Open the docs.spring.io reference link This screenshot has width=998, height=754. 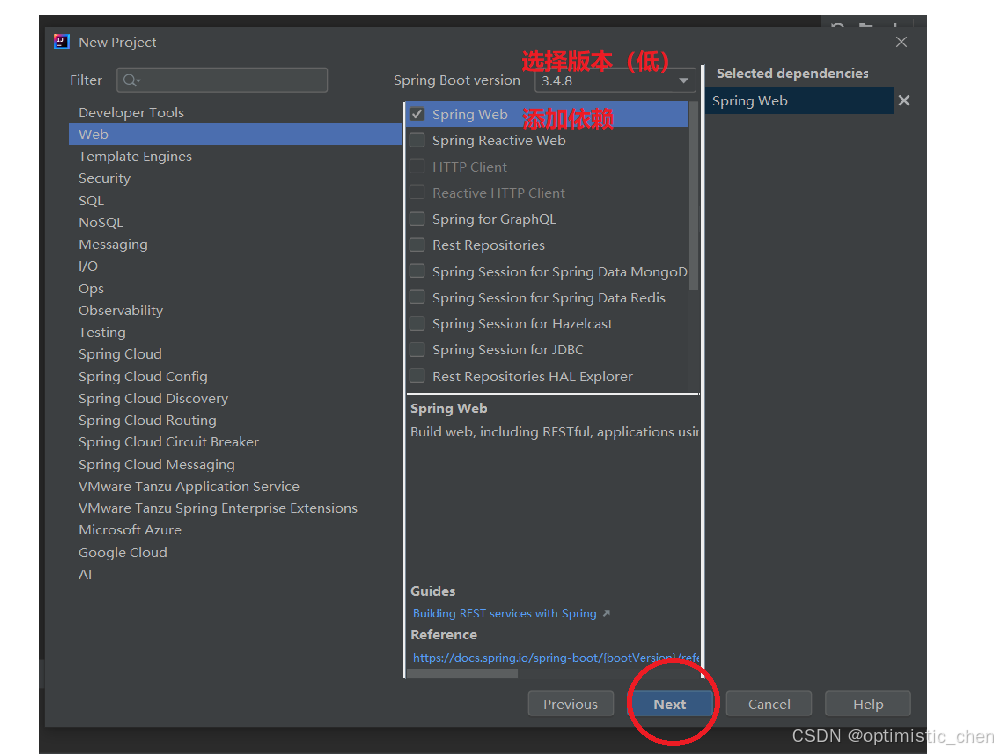click(x=556, y=657)
